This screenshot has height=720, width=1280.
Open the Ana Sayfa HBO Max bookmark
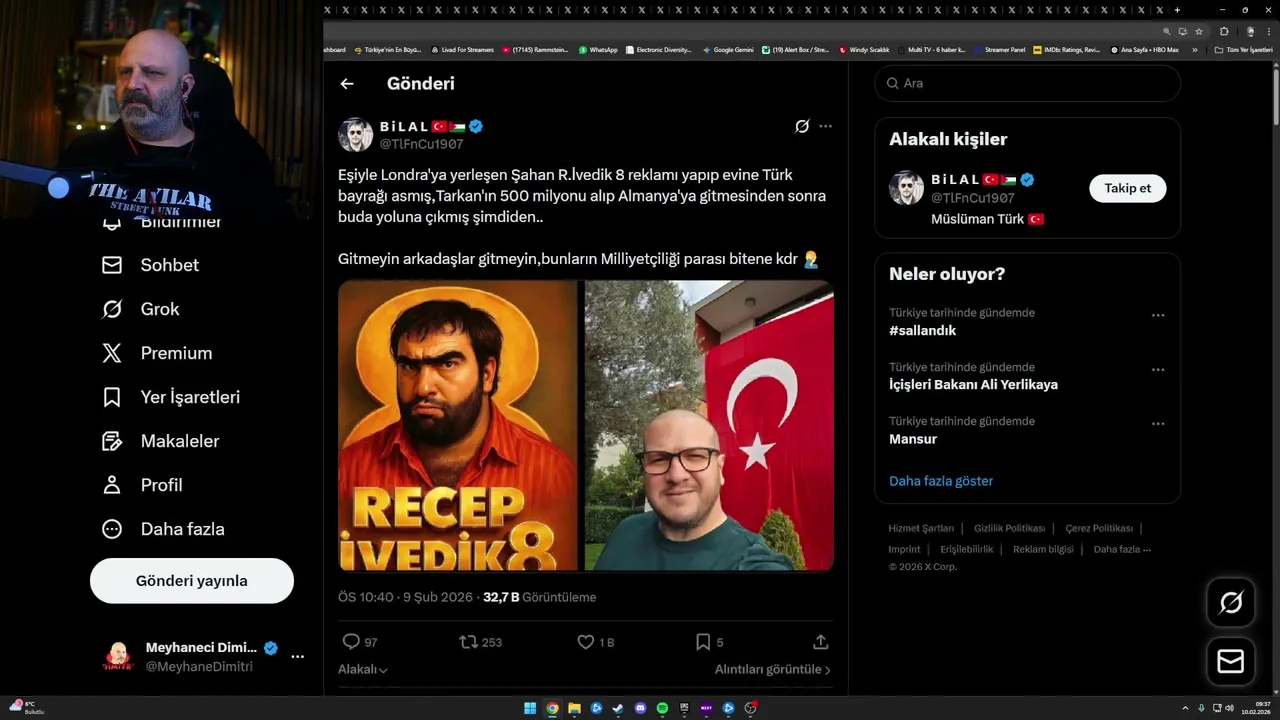(1144, 50)
